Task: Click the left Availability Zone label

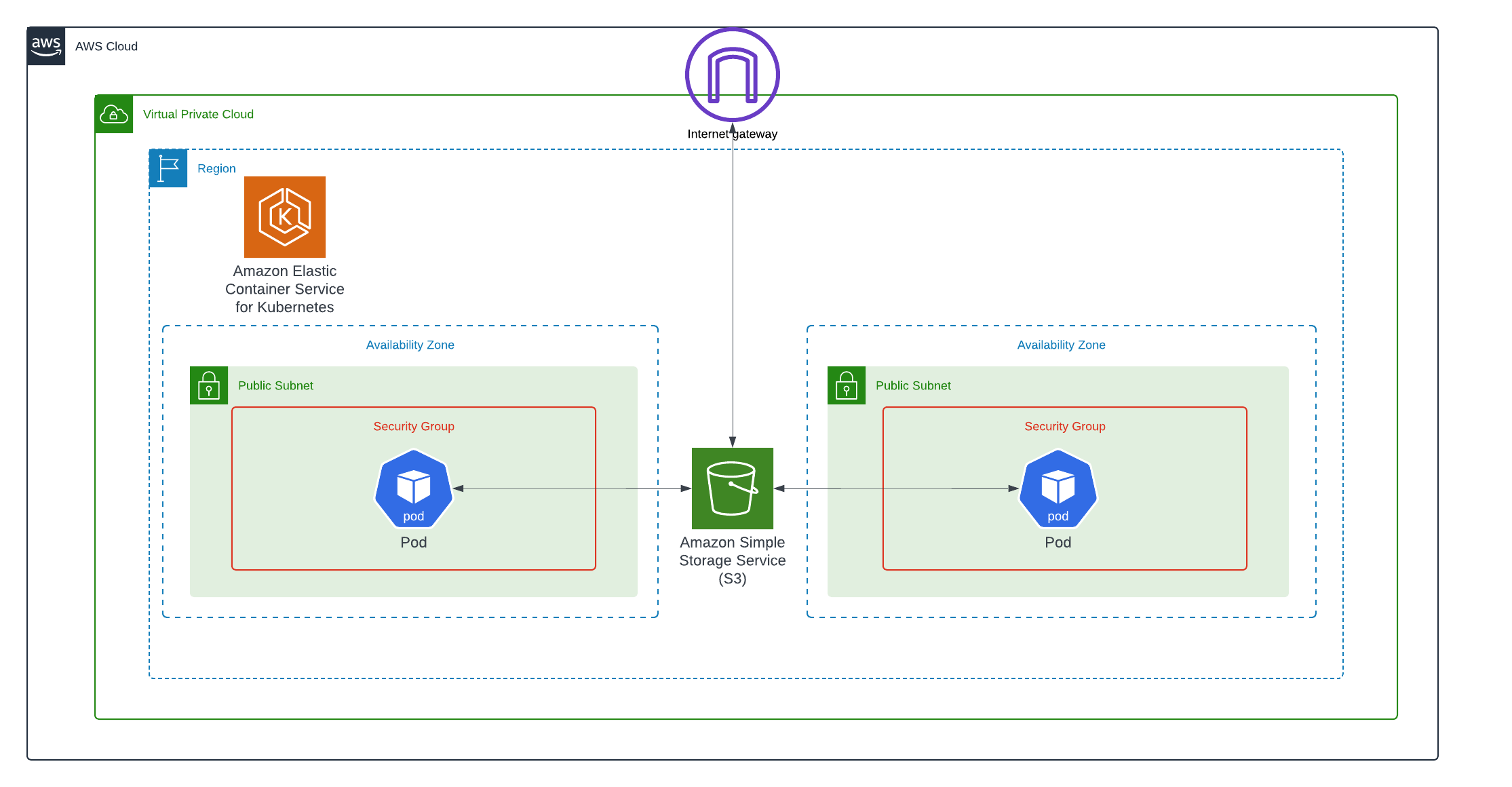Action: pos(410,345)
